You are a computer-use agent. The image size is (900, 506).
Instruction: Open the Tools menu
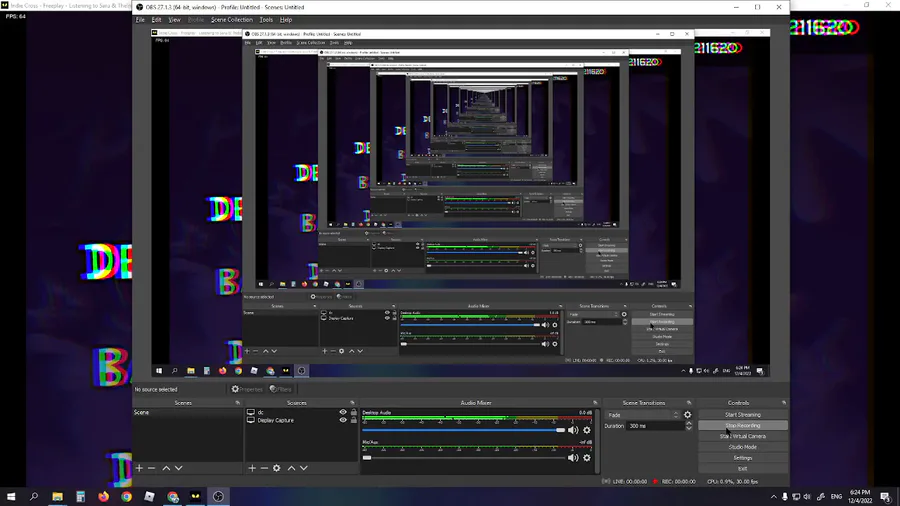(266, 20)
